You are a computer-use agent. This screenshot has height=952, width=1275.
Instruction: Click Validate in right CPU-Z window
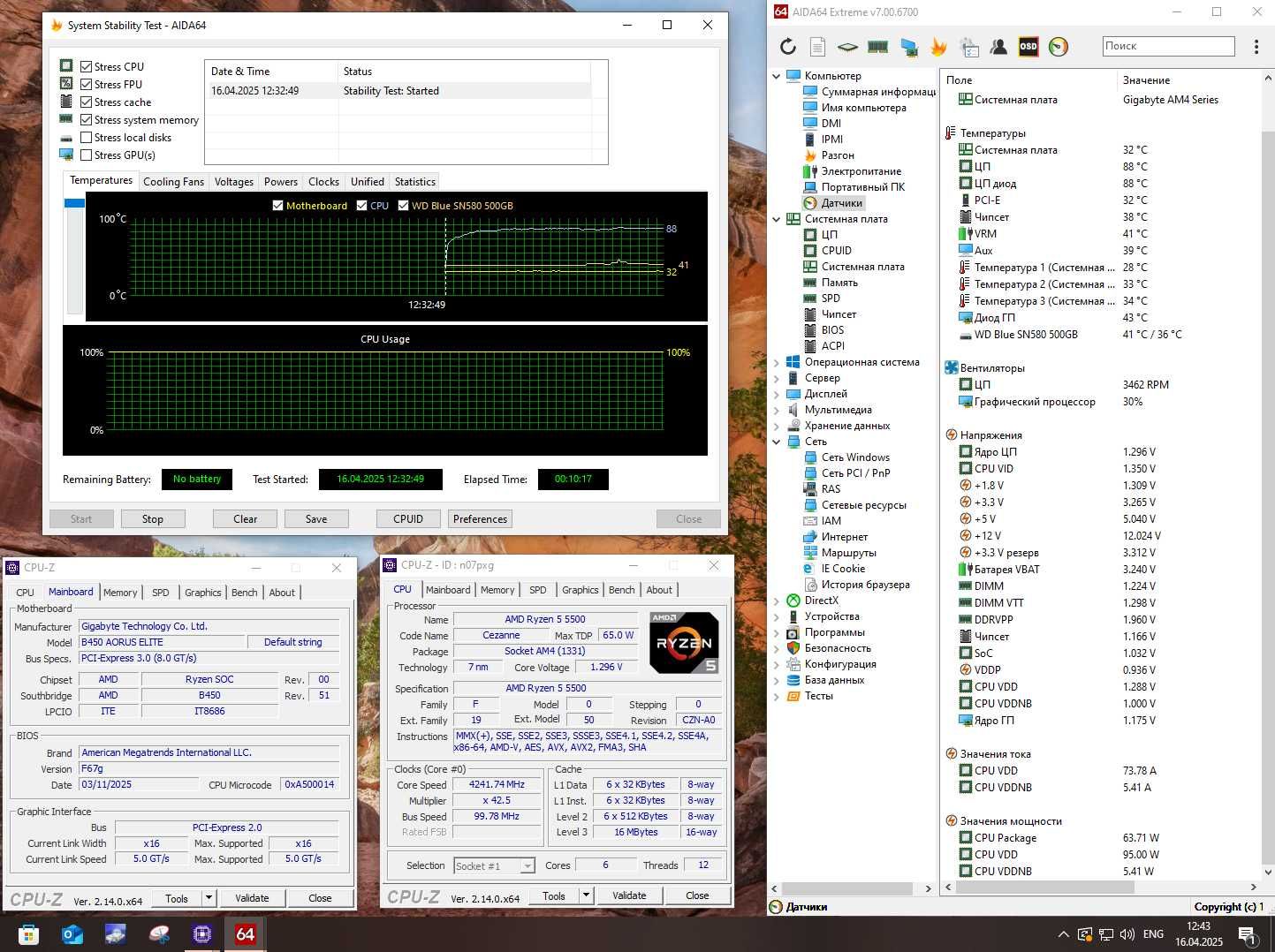pos(629,895)
